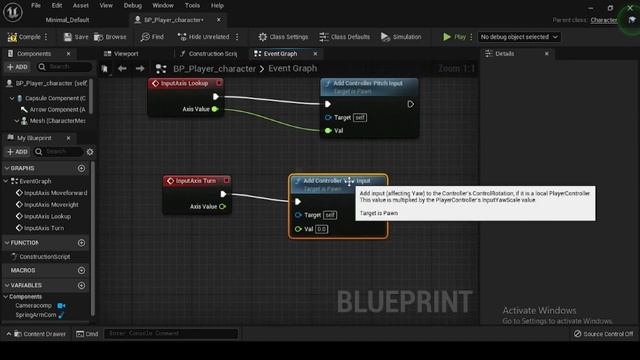Open the Edit menu

click(57, 6)
